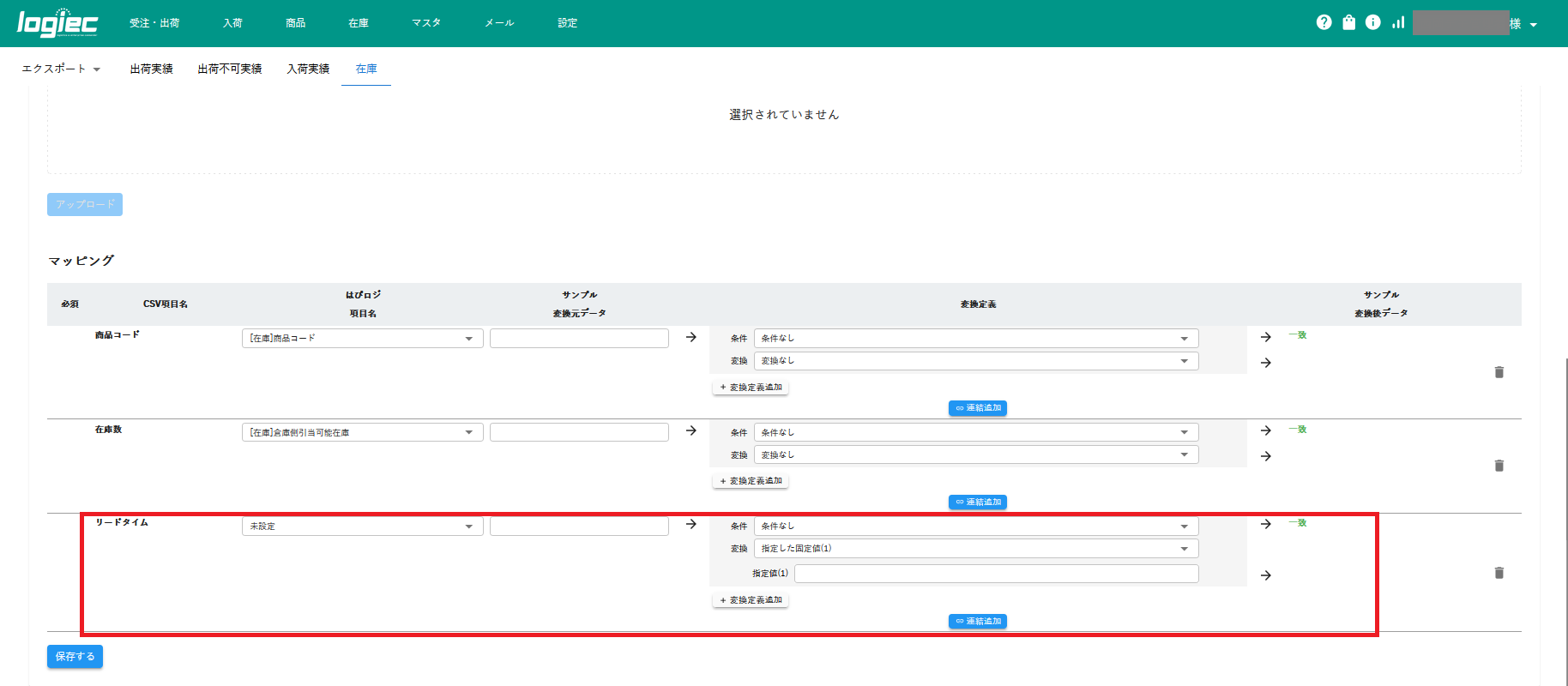Click 連結追加 button in リードタイム row
The width and height of the screenshot is (1568, 686).
978,622
